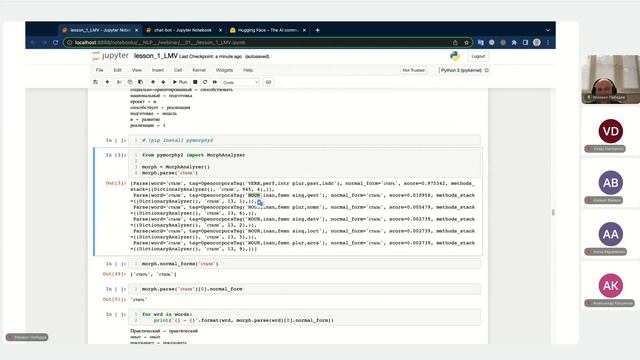Insert a cell below
Viewport: 640px width, 360px height.
coord(107,82)
